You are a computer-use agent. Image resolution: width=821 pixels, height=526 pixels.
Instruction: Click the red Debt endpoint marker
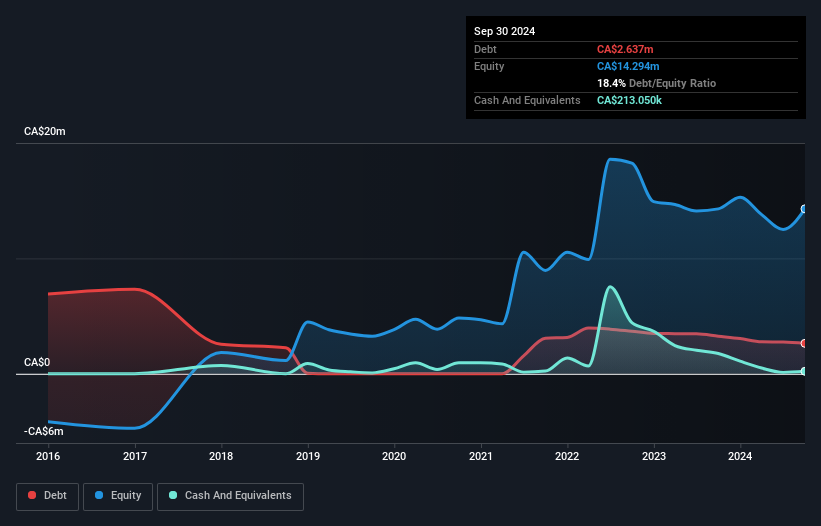click(x=804, y=343)
